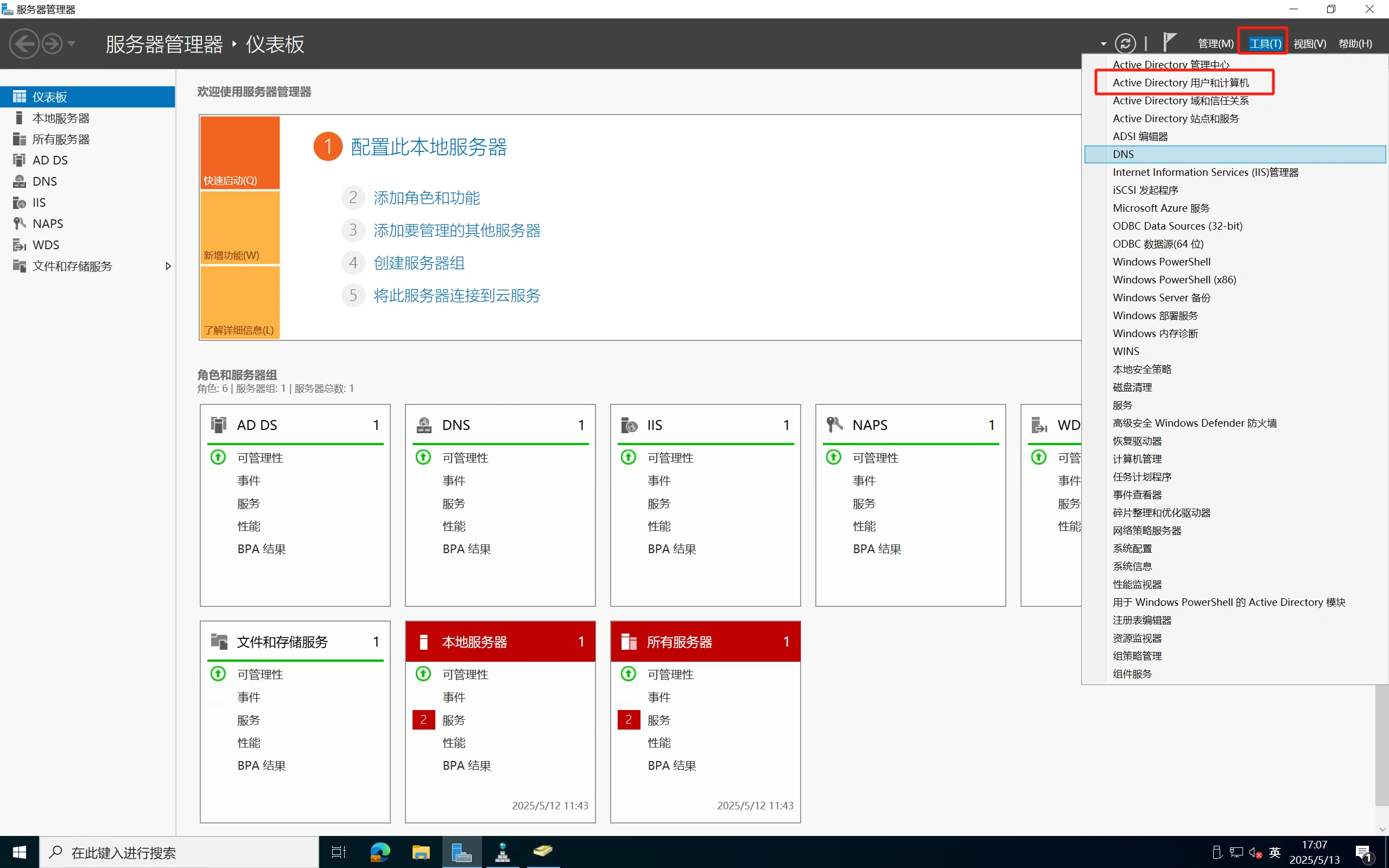Viewport: 1389px width, 868px height.
Task: Open 事件 in the NAPS tile
Action: pyautogui.click(x=864, y=480)
